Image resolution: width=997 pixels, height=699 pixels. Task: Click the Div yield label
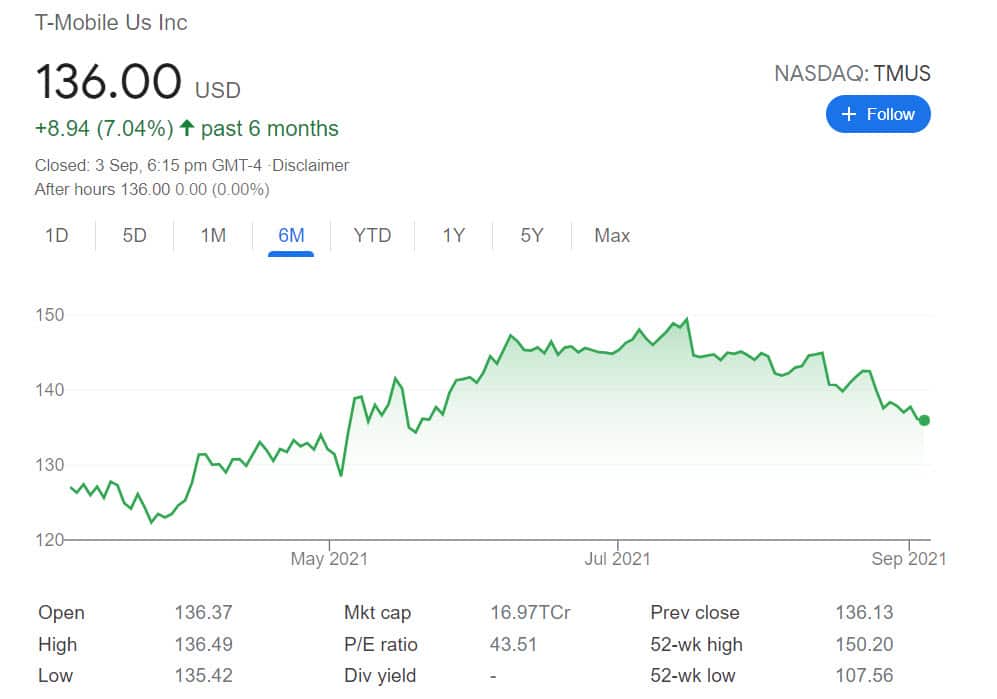point(380,675)
